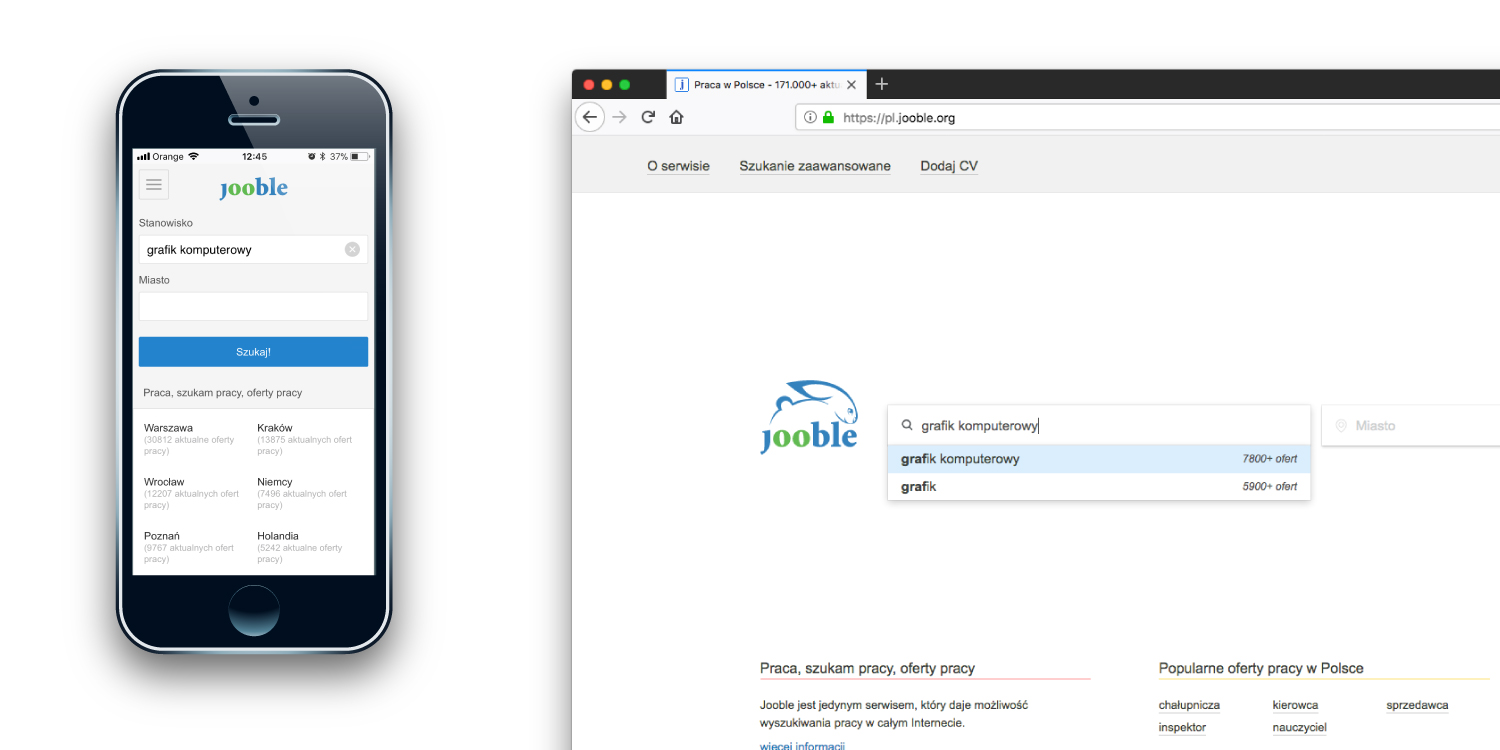Click 'więcej informacji' link

coord(802,745)
